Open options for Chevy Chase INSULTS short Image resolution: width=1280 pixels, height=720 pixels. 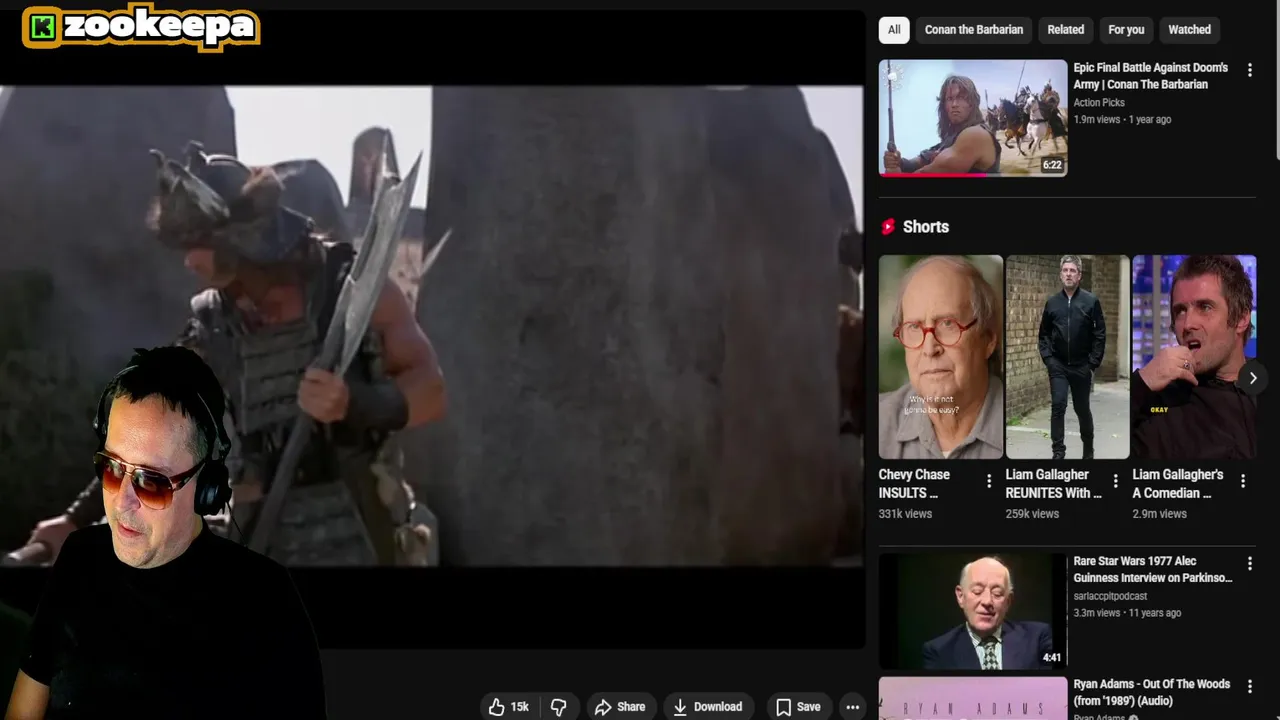click(989, 482)
